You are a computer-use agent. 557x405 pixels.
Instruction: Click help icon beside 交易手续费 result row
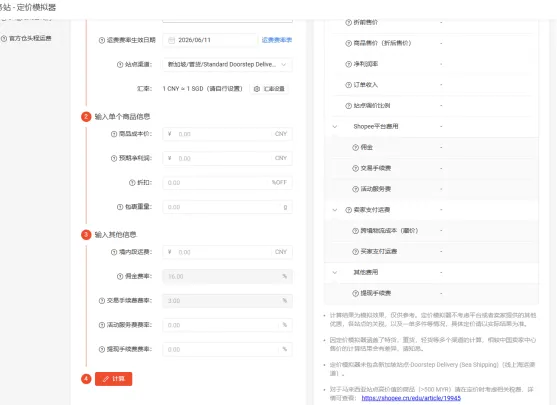[x=355, y=168]
